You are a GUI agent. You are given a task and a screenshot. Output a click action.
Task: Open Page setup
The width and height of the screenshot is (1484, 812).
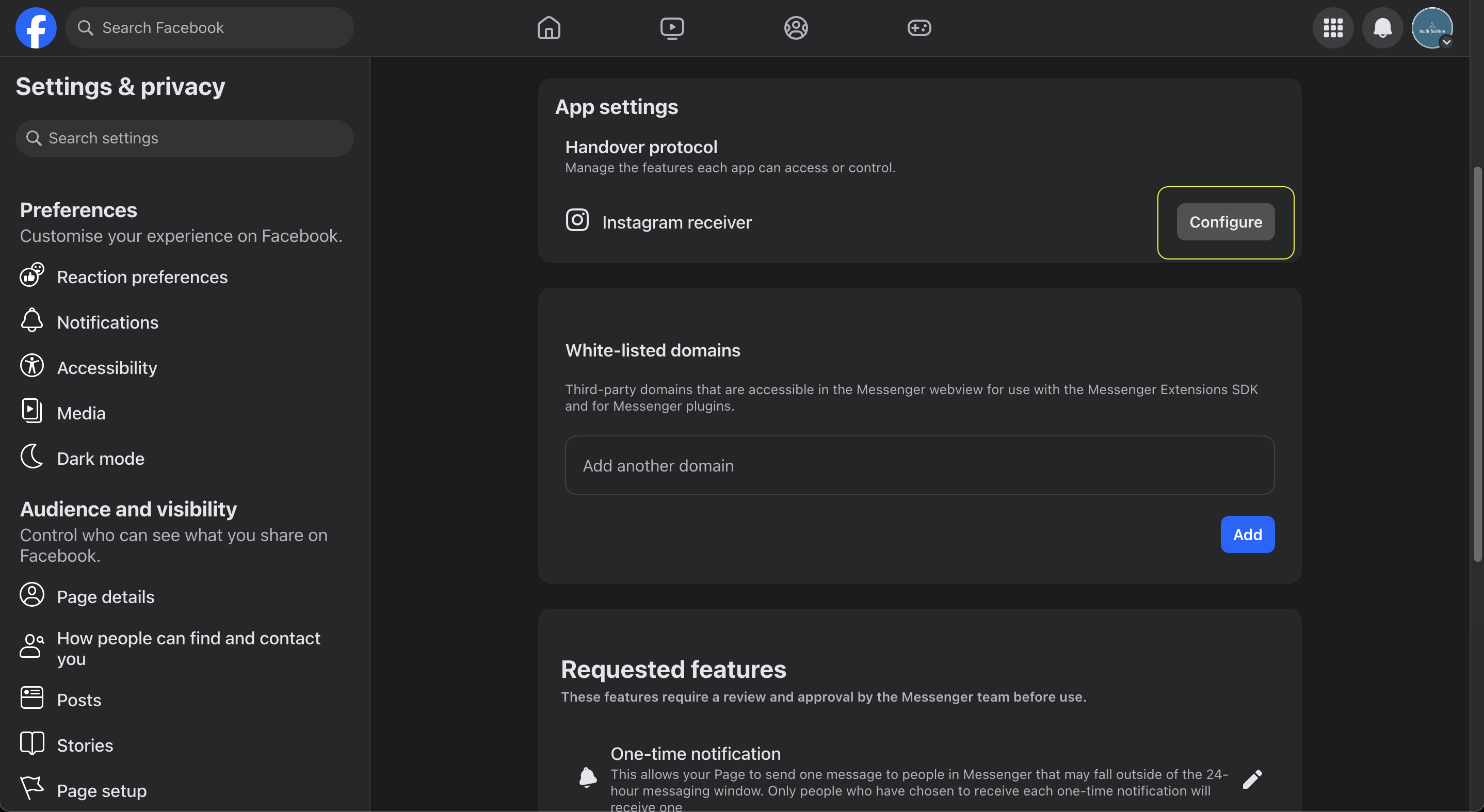point(184,791)
